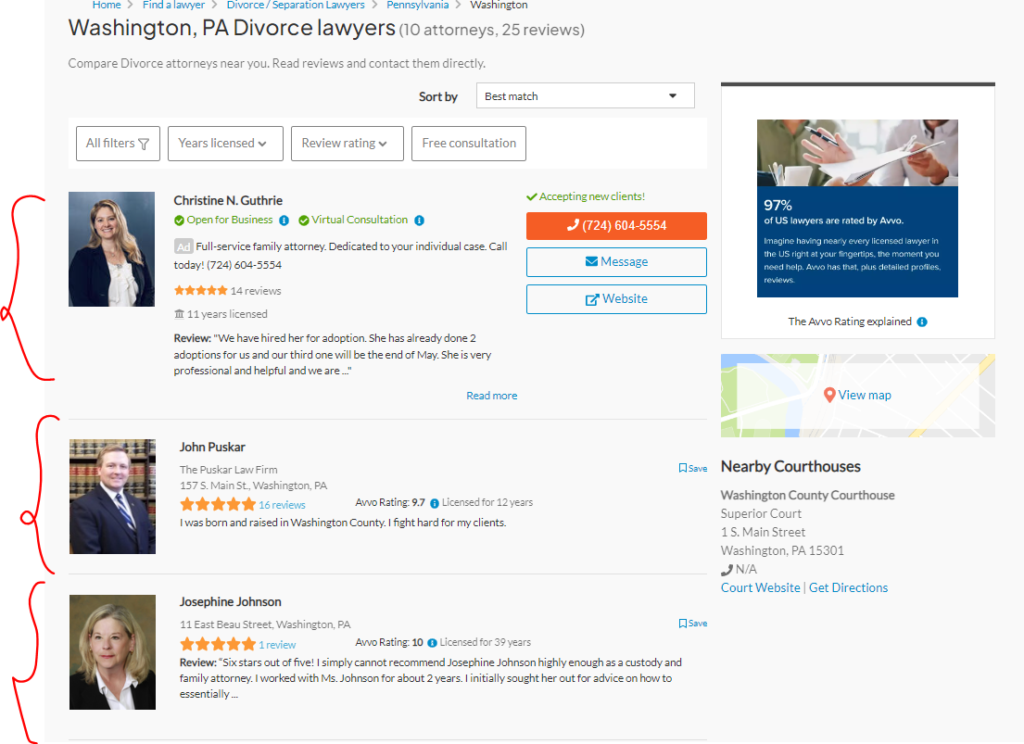The height and width of the screenshot is (744, 1024).
Task: Toggle the Free consultation filter
Action: point(468,143)
